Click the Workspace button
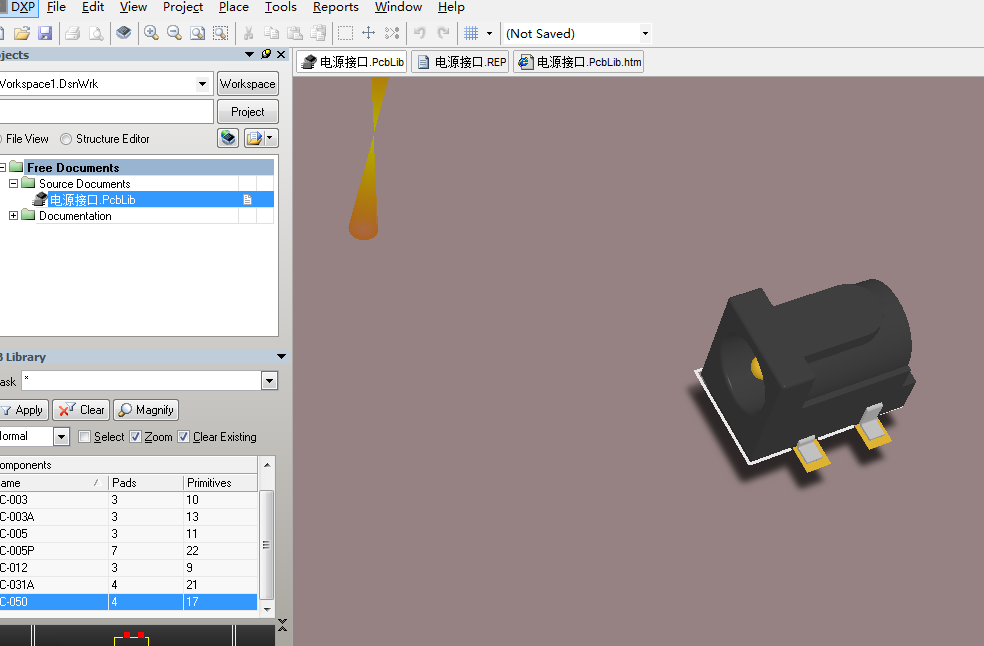This screenshot has height=646, width=984. click(x=247, y=83)
